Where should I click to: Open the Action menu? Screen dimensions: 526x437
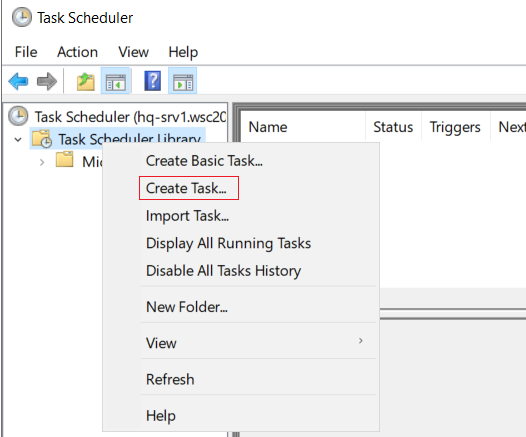(77, 52)
